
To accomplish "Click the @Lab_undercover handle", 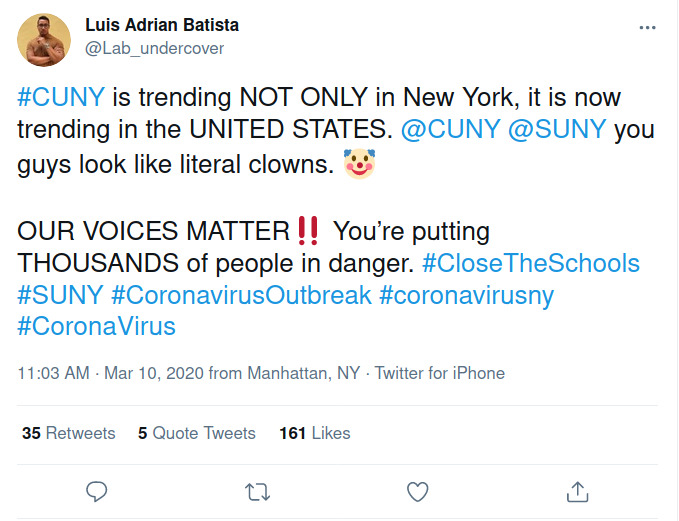I will [154, 48].
